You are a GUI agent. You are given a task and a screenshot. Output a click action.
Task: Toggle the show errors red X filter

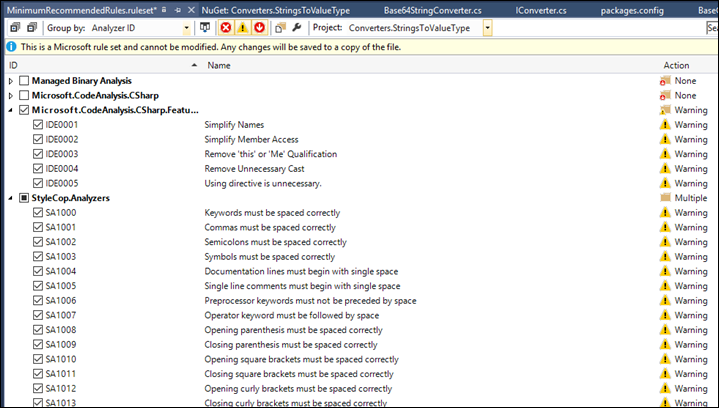(x=225, y=28)
